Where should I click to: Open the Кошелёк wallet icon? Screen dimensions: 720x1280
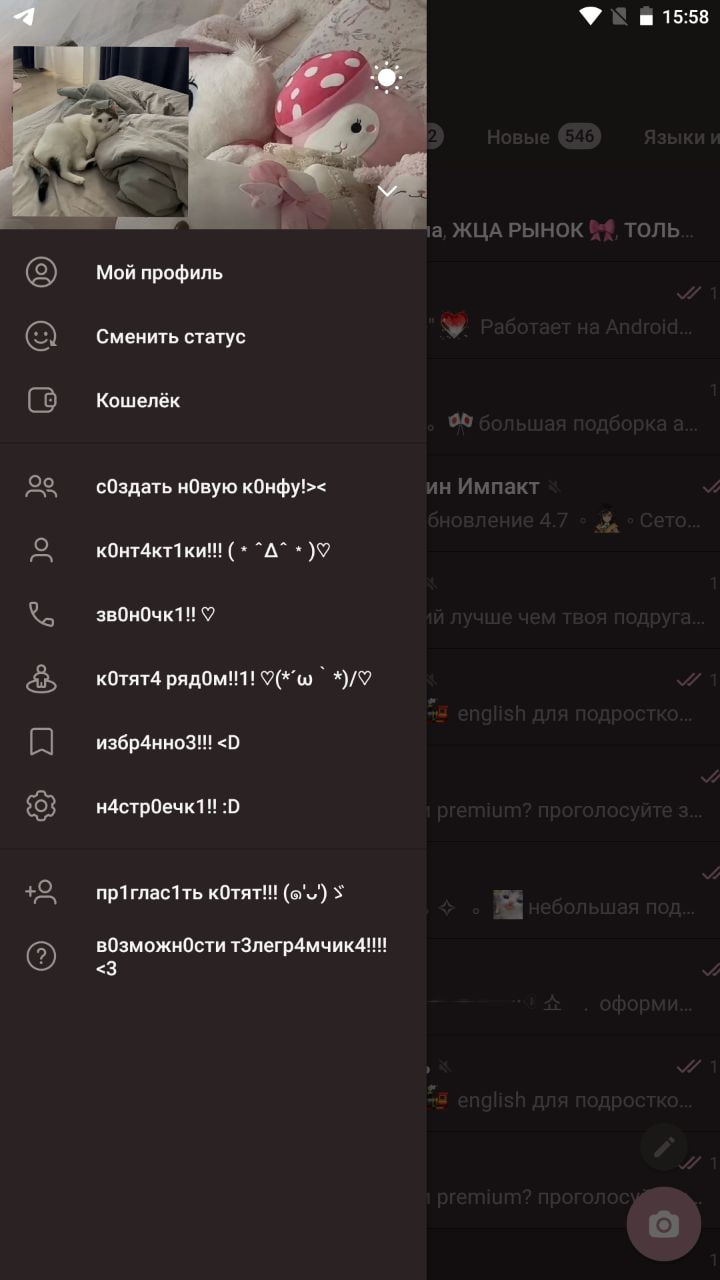tap(41, 400)
